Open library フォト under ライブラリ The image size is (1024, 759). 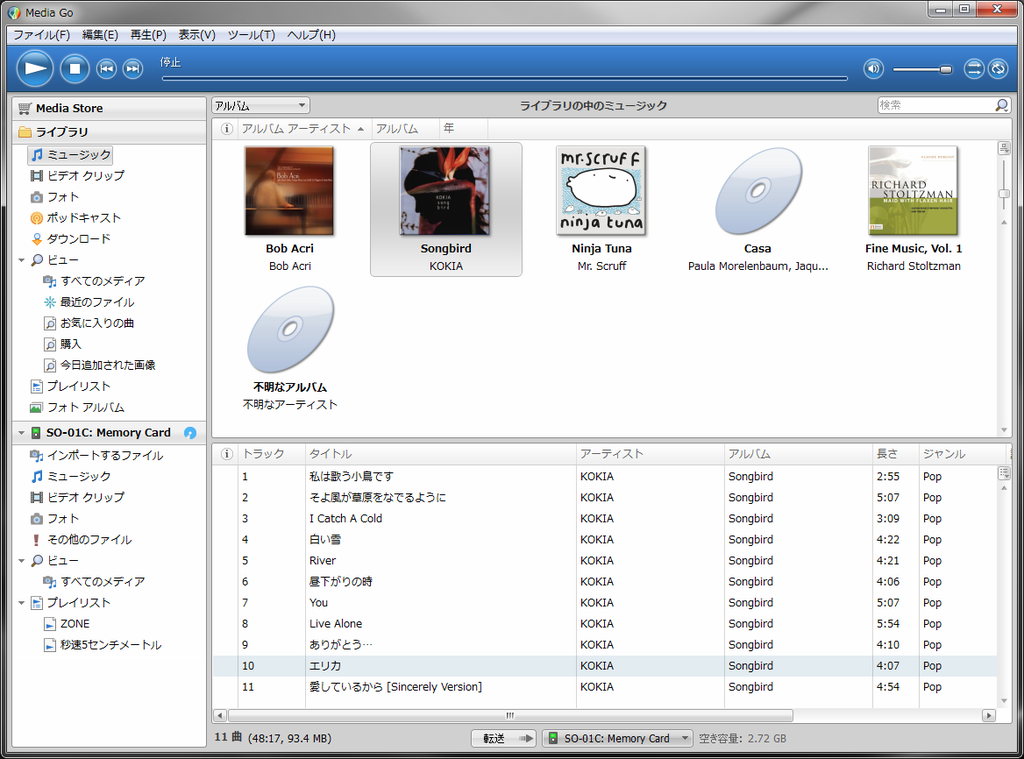point(54,197)
